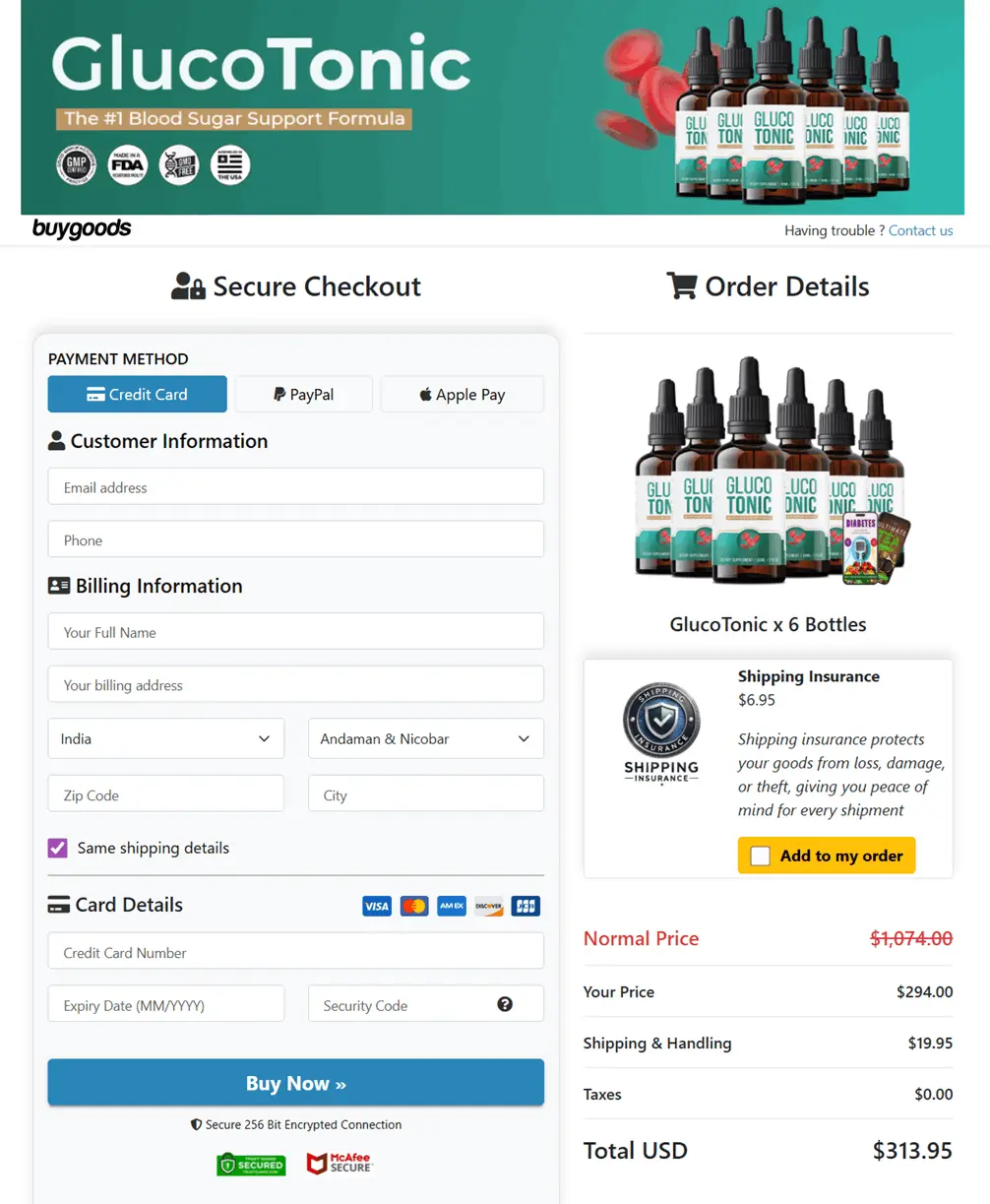This screenshot has width=990, height=1204.
Task: Click the American Express card icon
Action: 452,906
